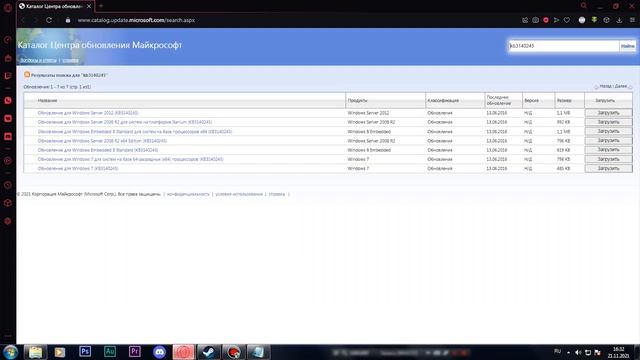
Task: Click the Найти search button
Action: click(x=627, y=46)
